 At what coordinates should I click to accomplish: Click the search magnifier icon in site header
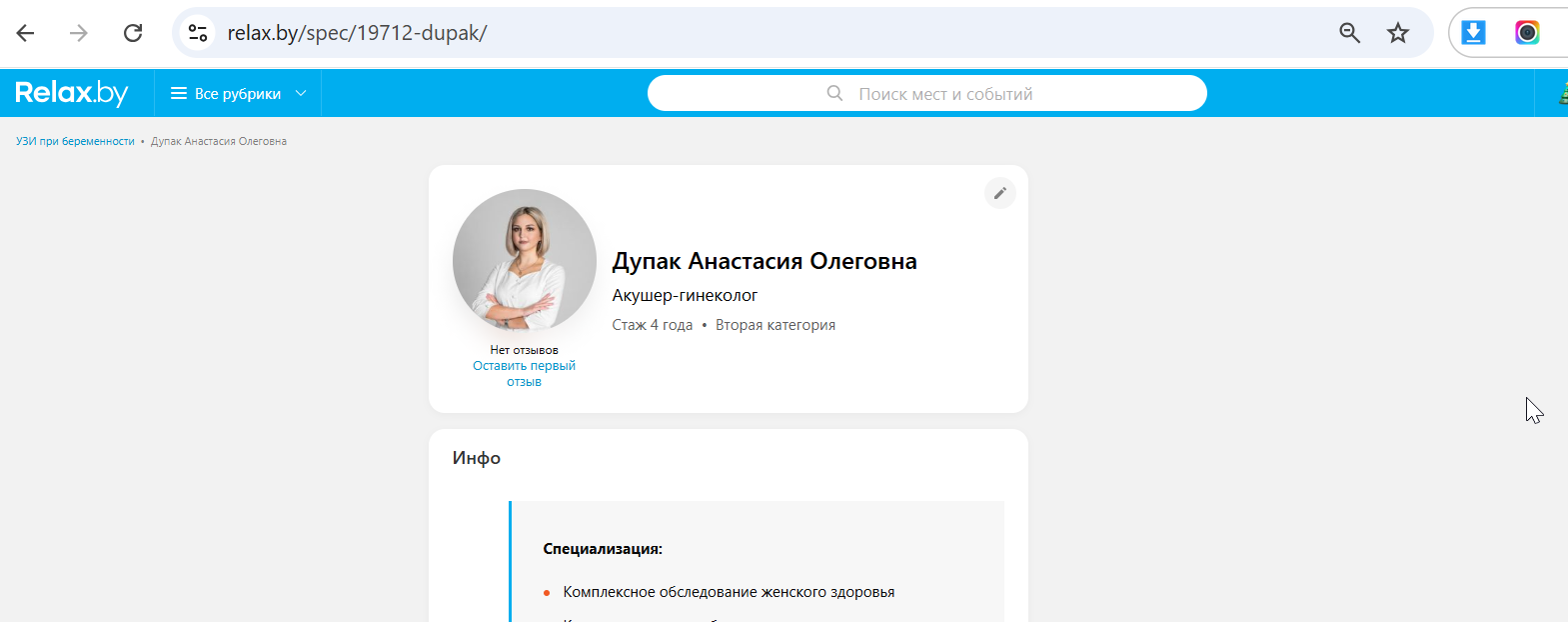point(835,93)
